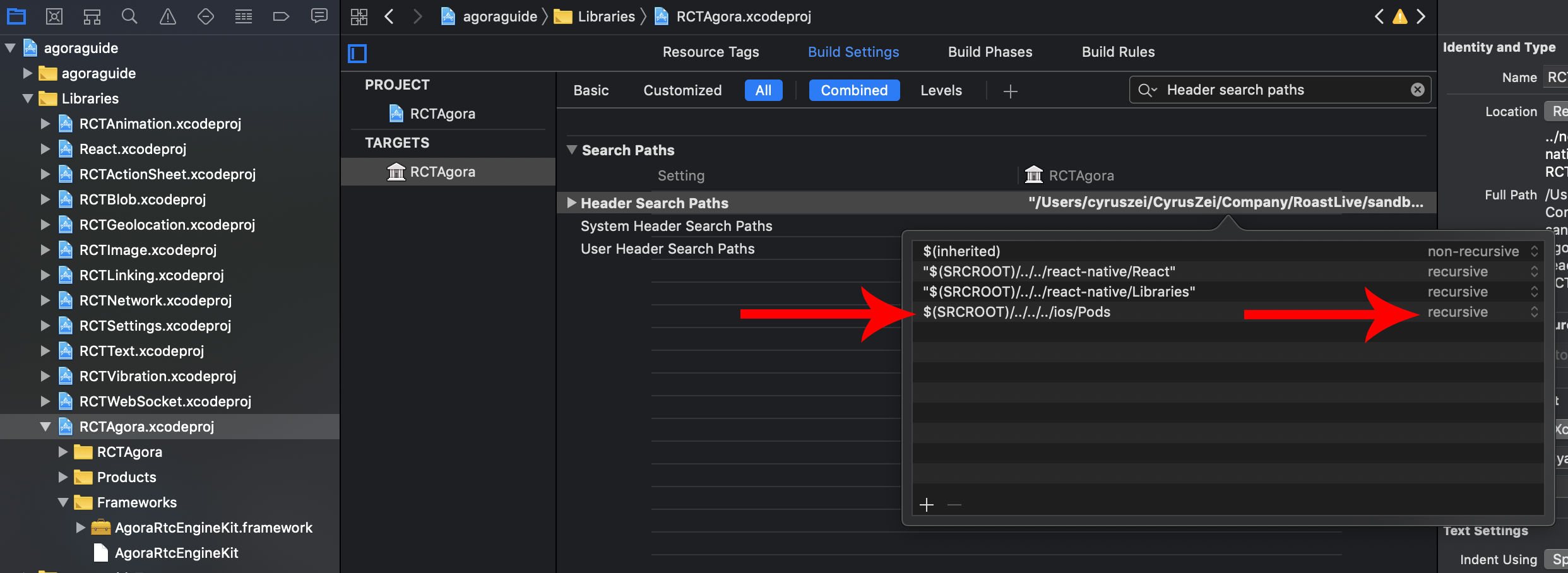Switch to the Build Rules tab
The width and height of the screenshot is (1568, 573).
(1118, 52)
